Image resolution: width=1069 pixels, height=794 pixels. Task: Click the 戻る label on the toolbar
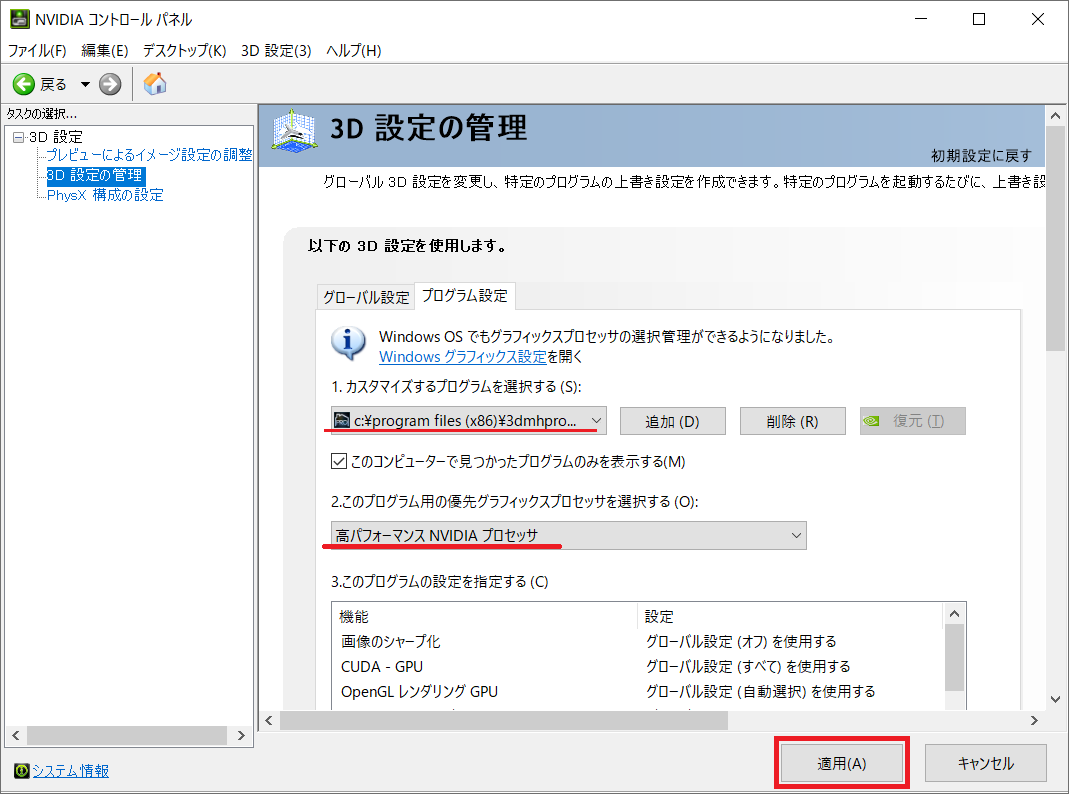(x=53, y=85)
